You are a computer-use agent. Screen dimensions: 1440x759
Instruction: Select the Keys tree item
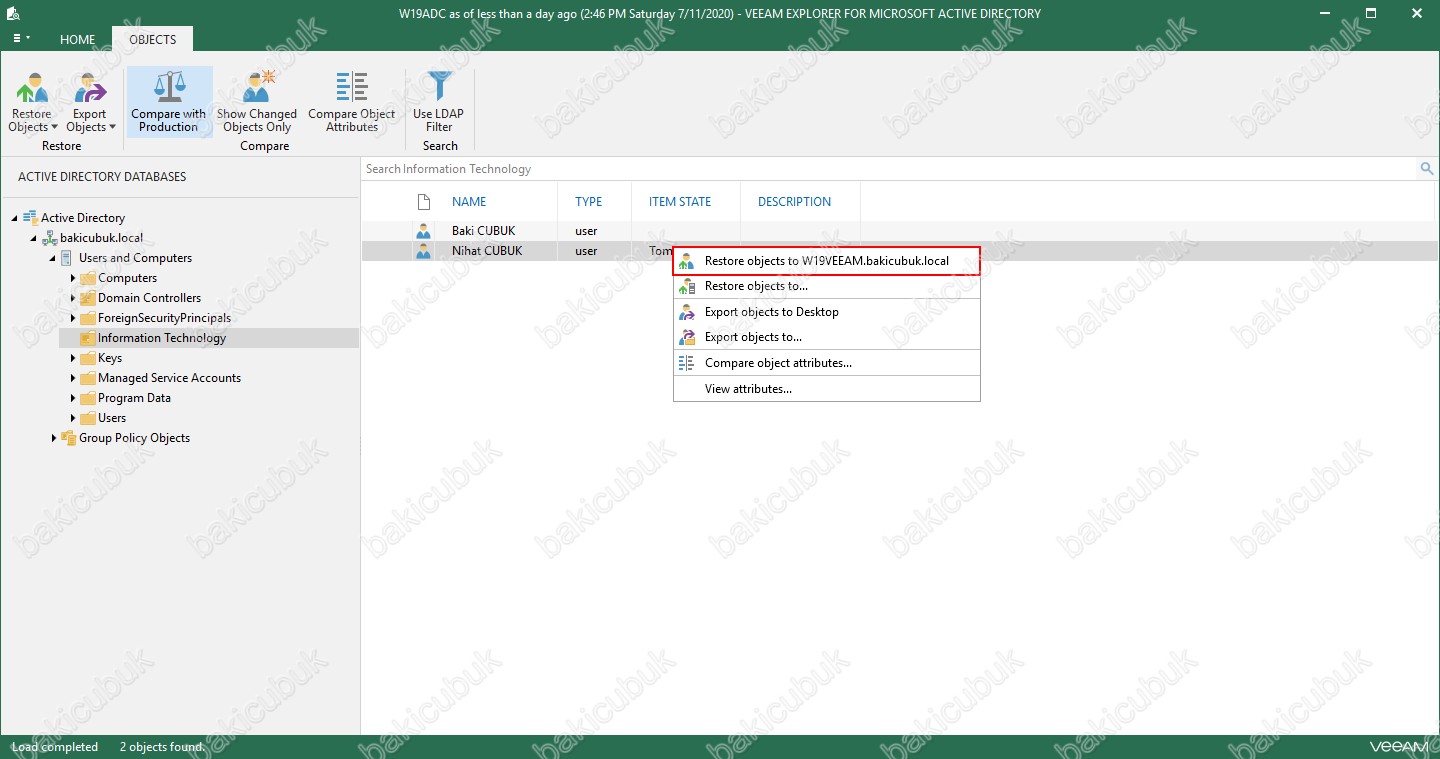tap(110, 358)
